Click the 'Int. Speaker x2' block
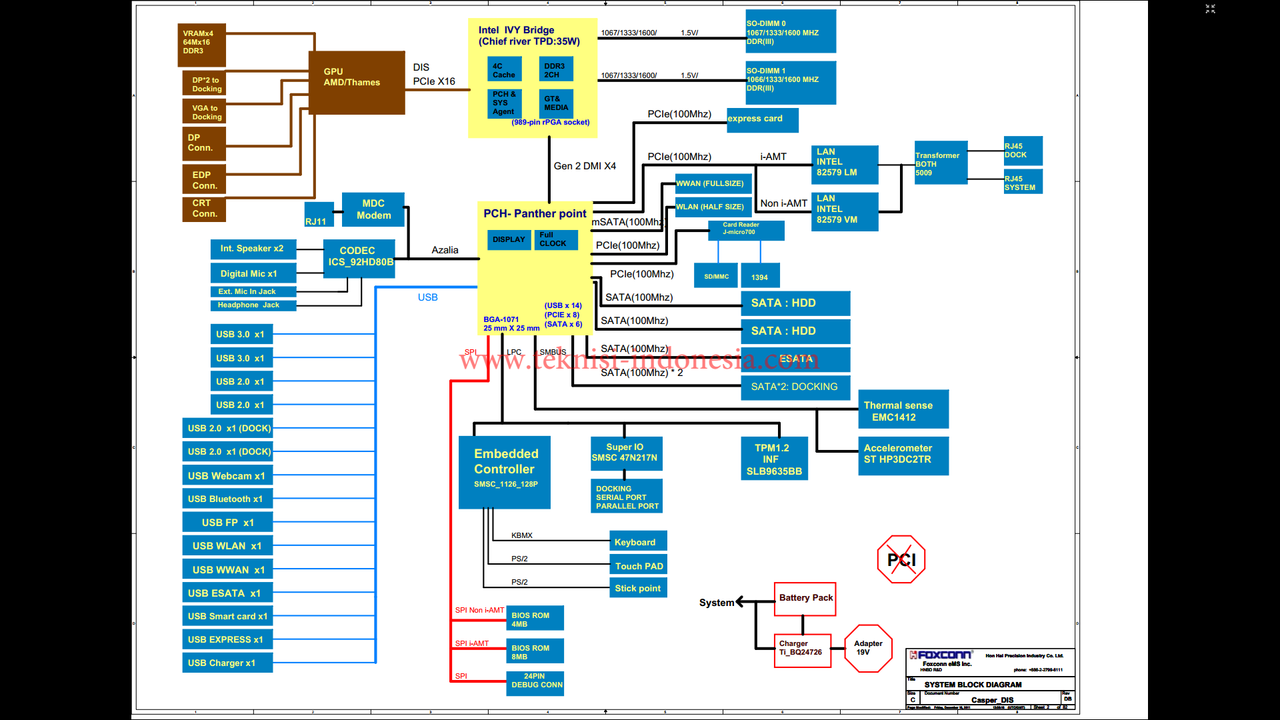This screenshot has height=720, width=1280. pos(252,248)
